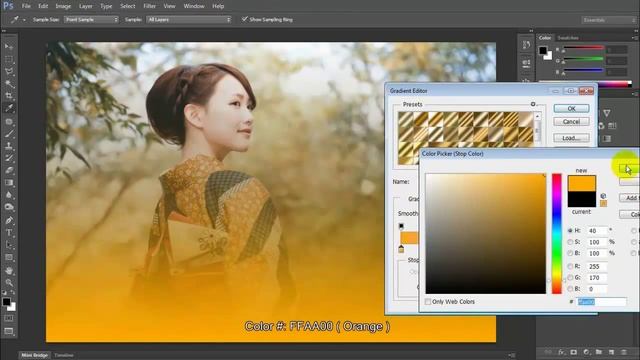This screenshot has height=360, width=640.
Task: Select the Gradient tool
Action: pyautogui.click(x=9, y=182)
